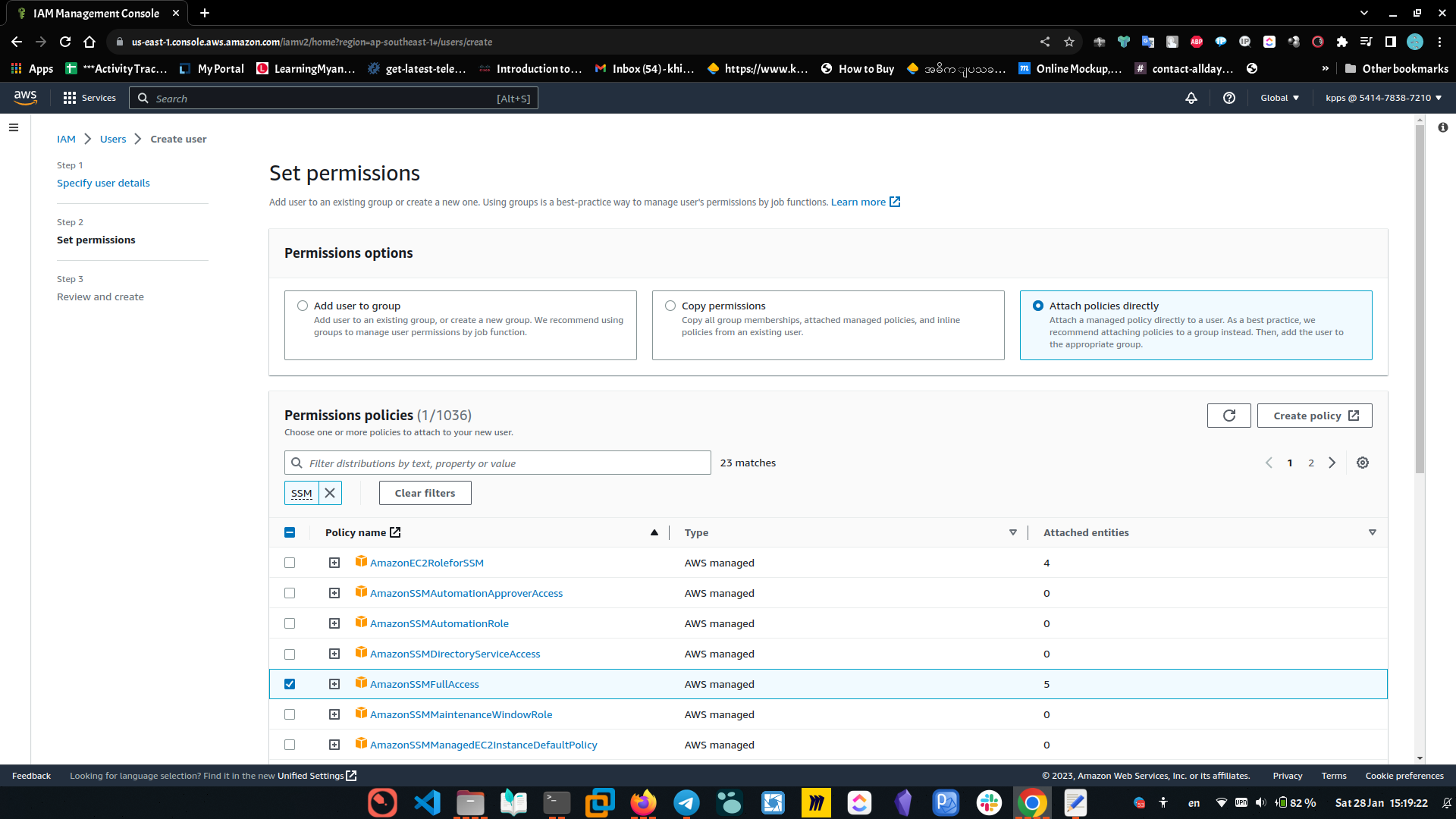Open the kpps account dropdown
Viewport: 1456px width, 819px height.
[1383, 98]
